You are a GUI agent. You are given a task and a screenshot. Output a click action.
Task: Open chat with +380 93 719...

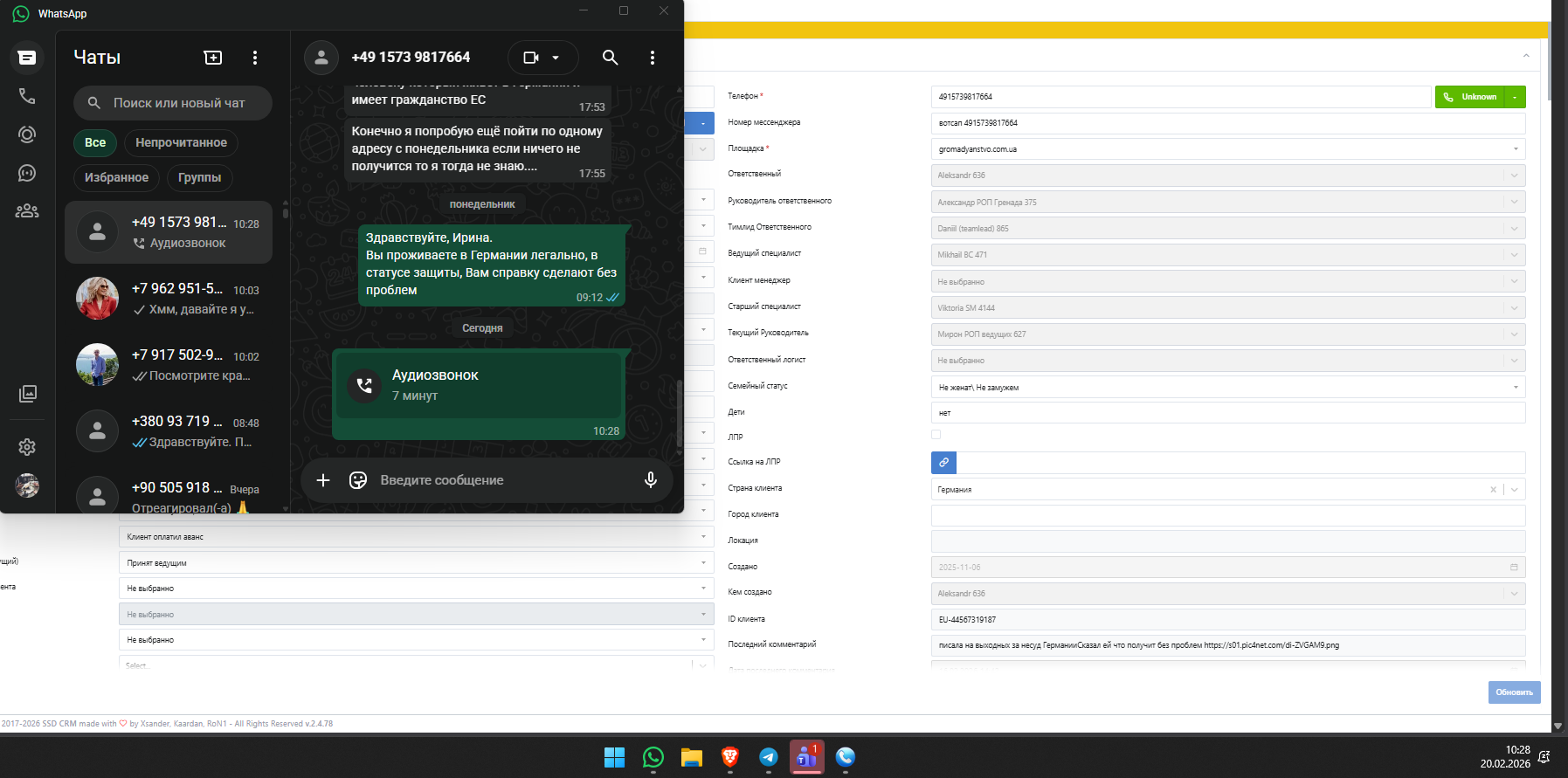169,431
